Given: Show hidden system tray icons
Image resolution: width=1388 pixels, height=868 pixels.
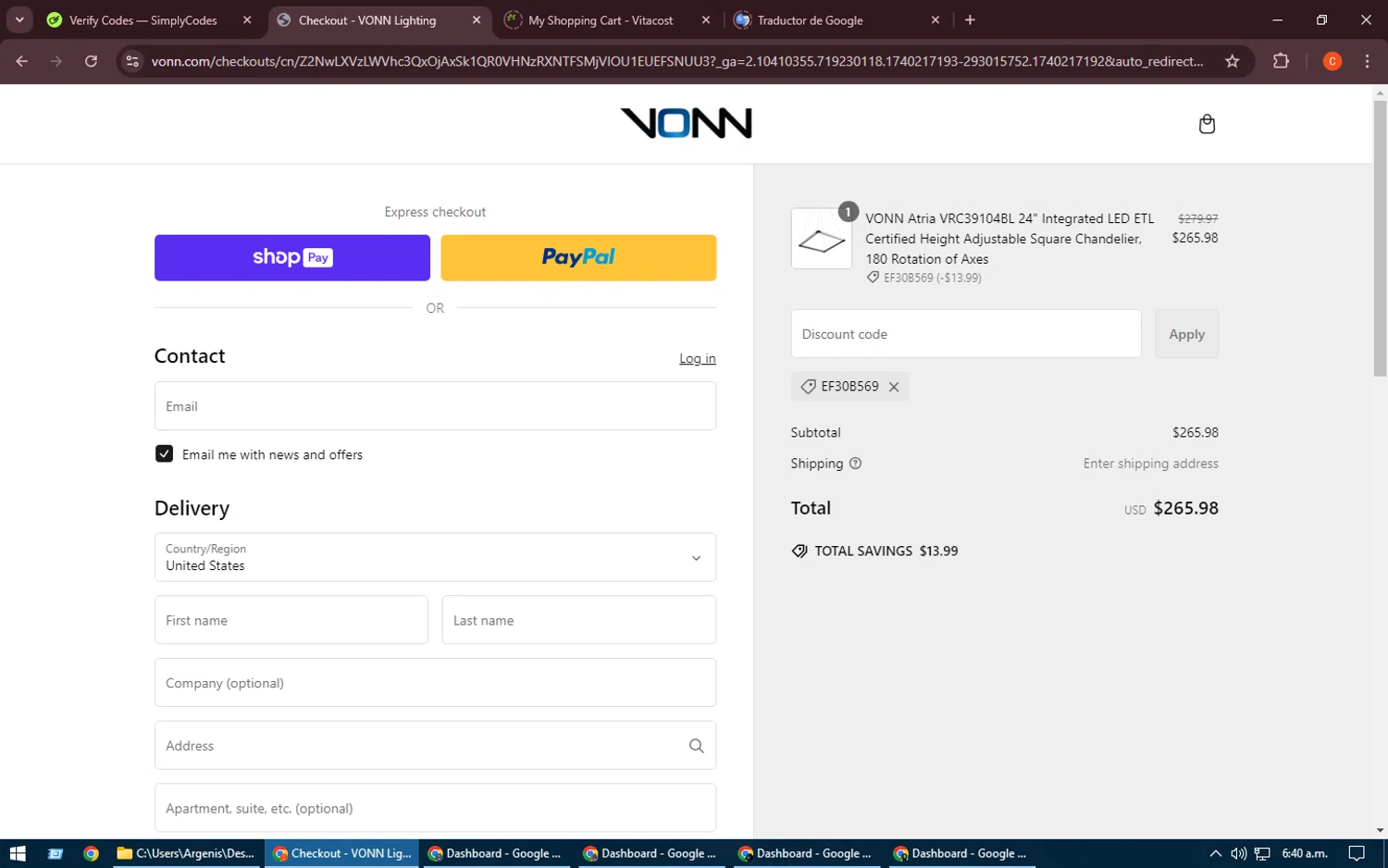Looking at the screenshot, I should pos(1216,853).
